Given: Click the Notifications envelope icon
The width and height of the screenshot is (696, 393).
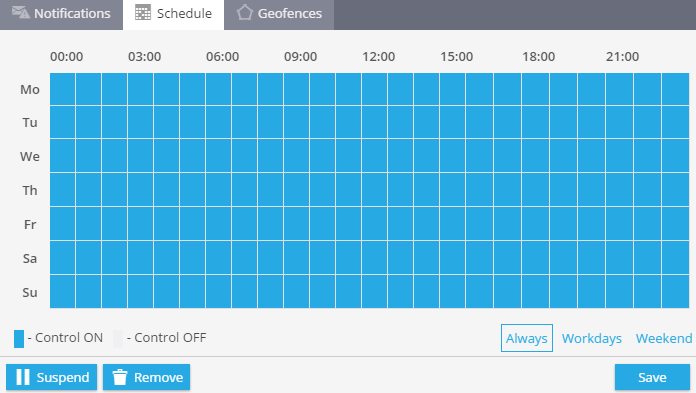Looking at the screenshot, I should 21,12.
